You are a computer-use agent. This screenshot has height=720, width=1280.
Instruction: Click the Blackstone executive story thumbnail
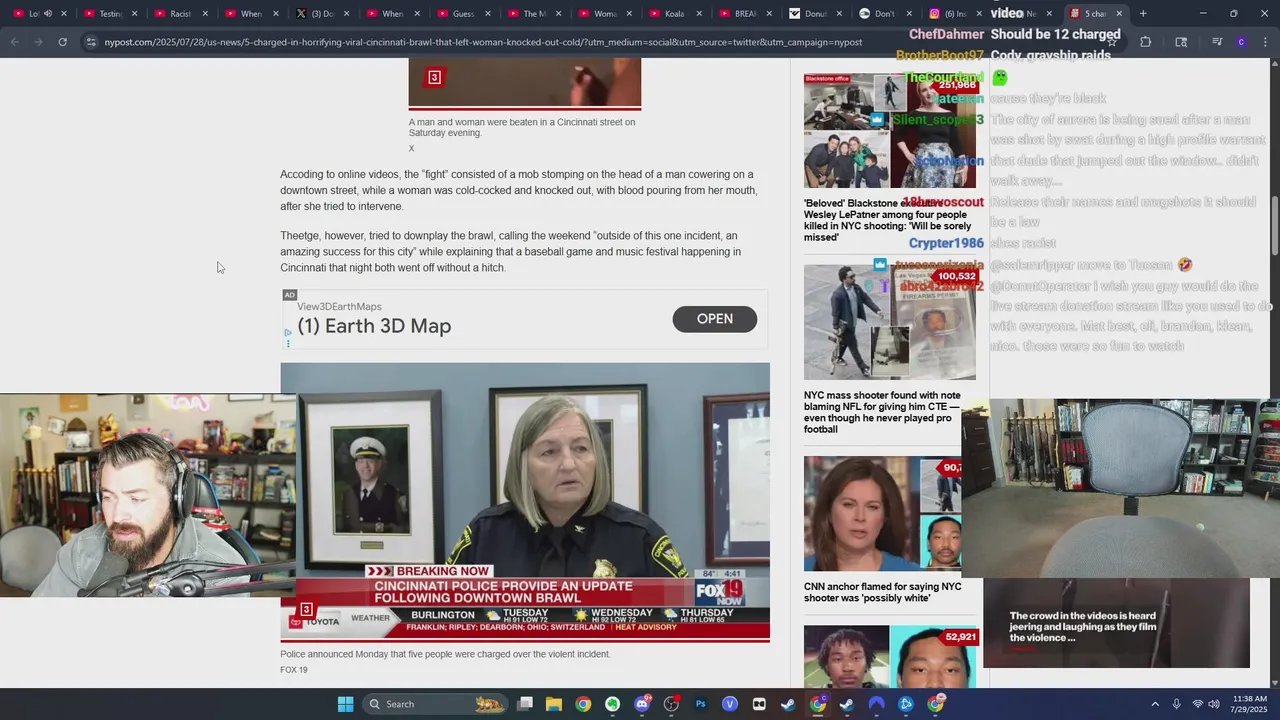tap(890, 130)
